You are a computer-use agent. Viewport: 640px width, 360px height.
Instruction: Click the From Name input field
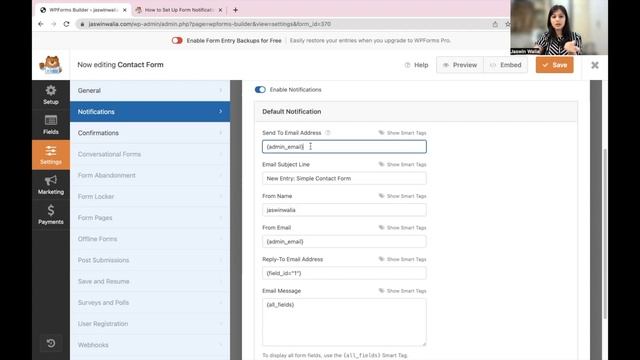344,210
